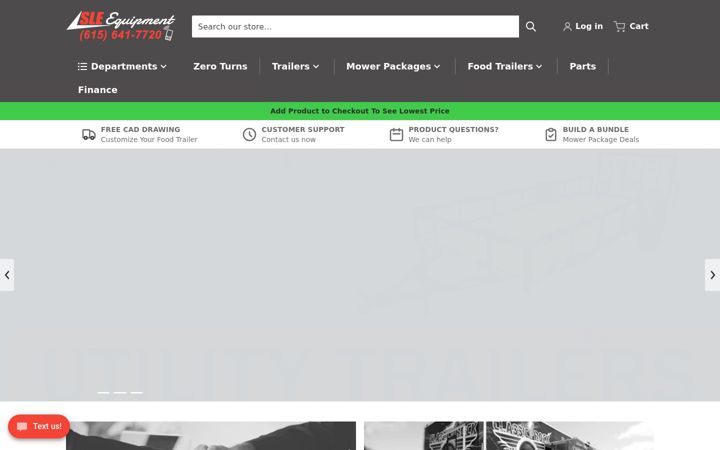The width and height of the screenshot is (720, 450).
Task: Click the BUILD A BUNDLE heading
Action: click(x=596, y=129)
